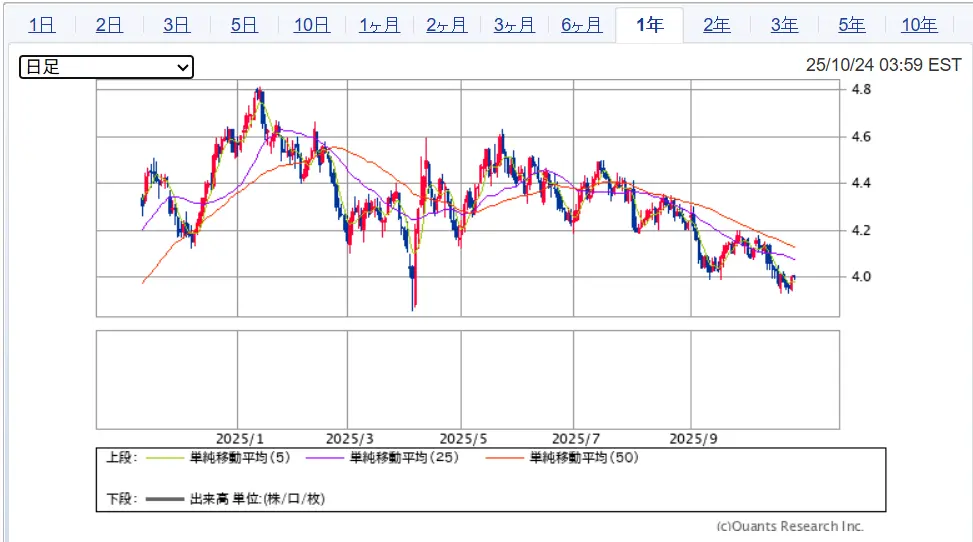Image resolution: width=973 pixels, height=542 pixels.
Task: Select the 2日 chart period tab
Action: [x=109, y=25]
